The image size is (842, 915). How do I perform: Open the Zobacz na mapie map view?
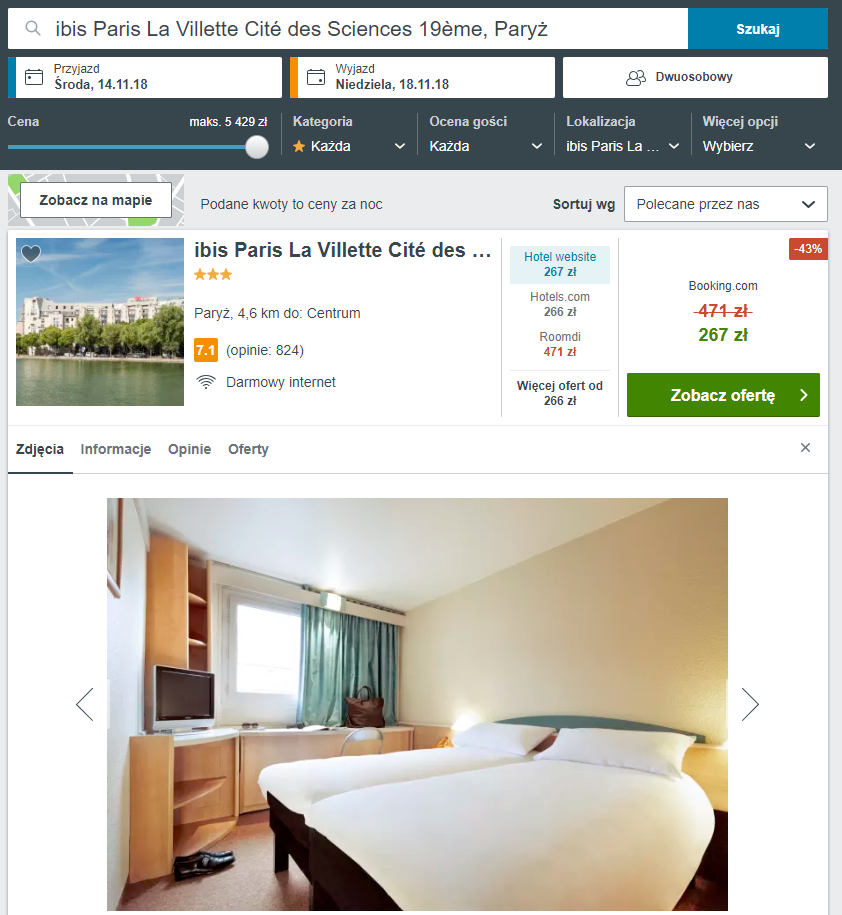96,200
